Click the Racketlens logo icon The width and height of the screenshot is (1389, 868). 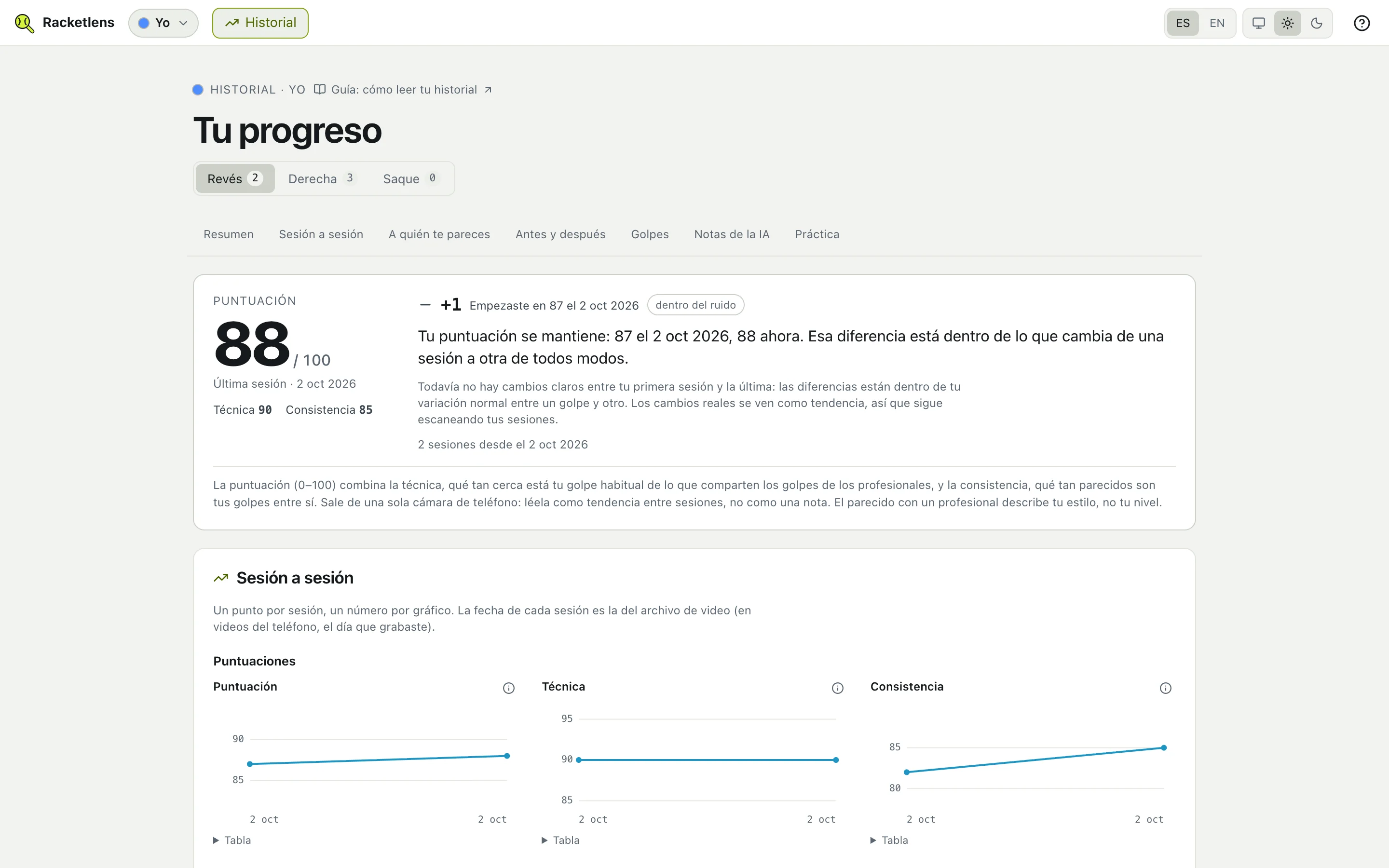click(x=24, y=23)
